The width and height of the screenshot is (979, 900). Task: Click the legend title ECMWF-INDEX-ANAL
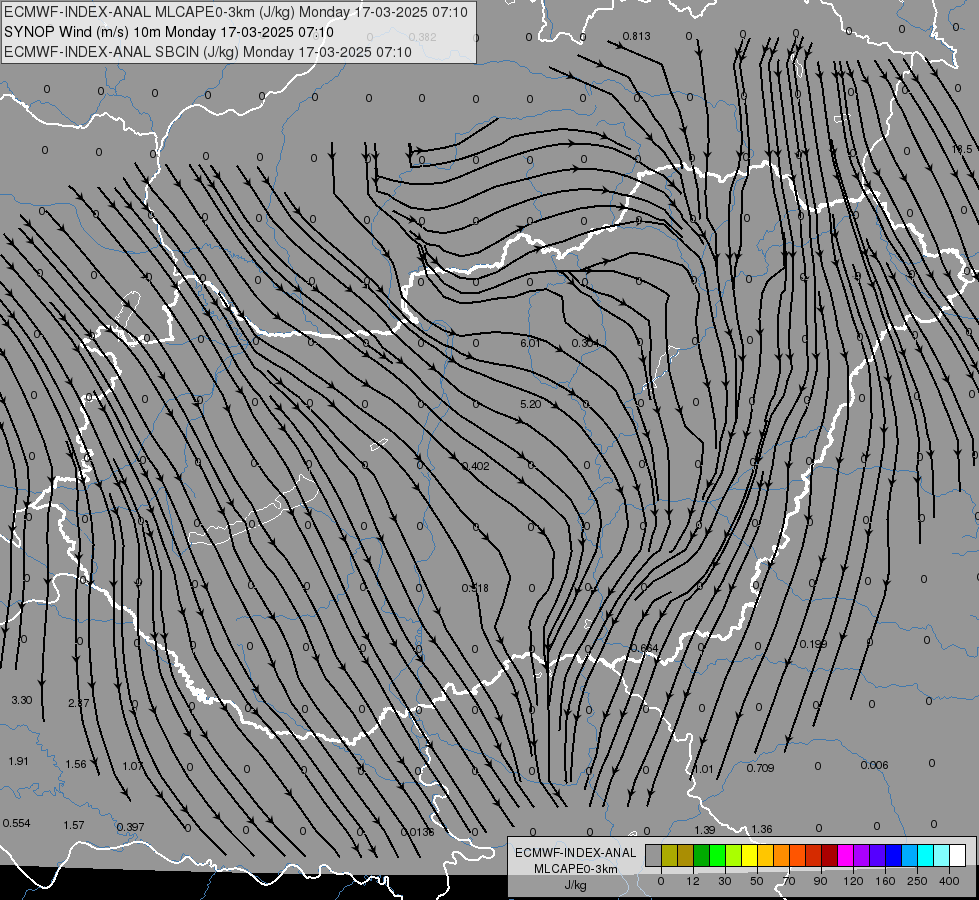pos(575,853)
